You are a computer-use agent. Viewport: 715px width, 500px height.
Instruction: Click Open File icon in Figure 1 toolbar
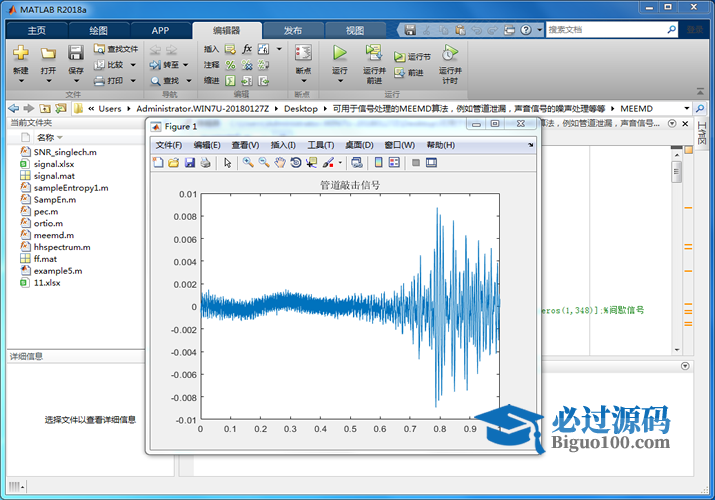click(174, 162)
